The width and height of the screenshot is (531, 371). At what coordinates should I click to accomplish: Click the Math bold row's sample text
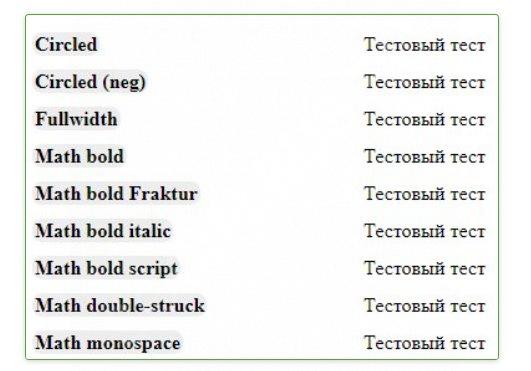click(425, 156)
